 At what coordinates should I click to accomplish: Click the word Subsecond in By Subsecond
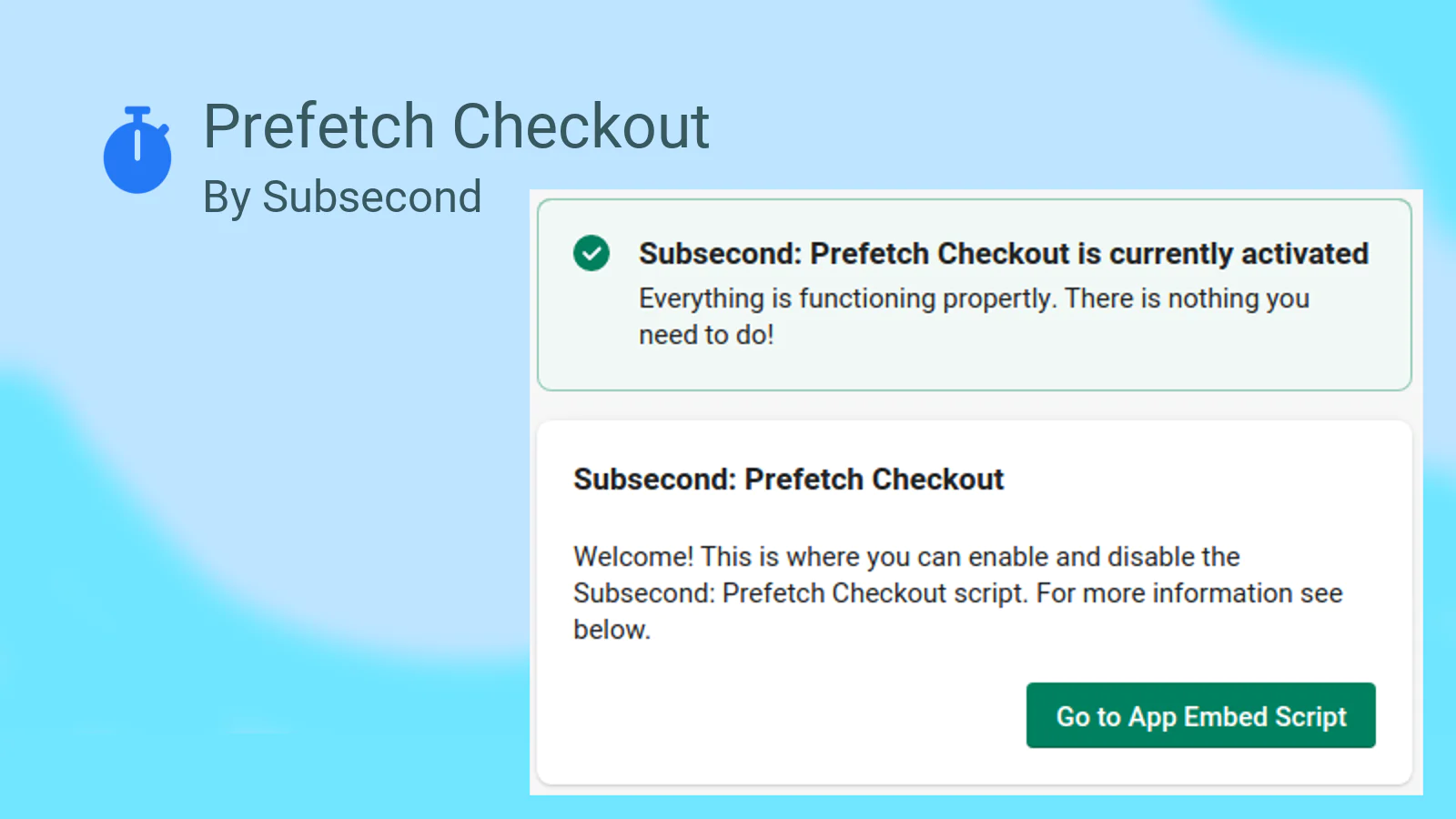pos(372,197)
